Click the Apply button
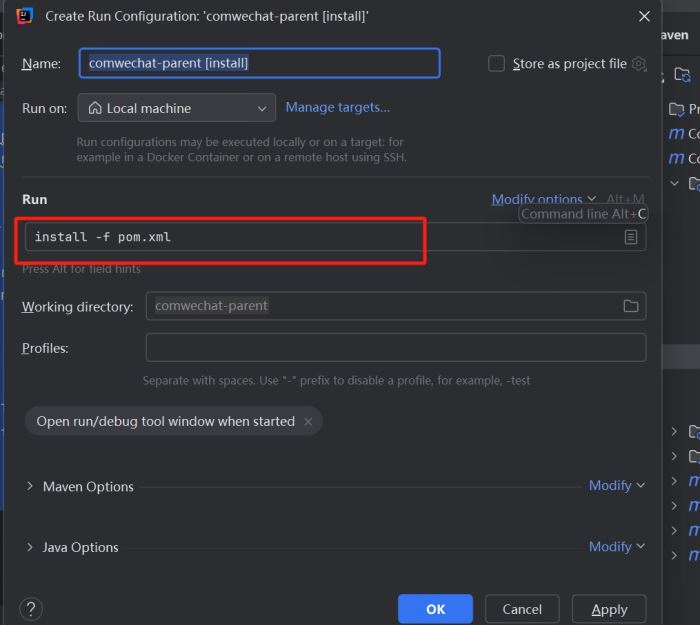 point(609,609)
